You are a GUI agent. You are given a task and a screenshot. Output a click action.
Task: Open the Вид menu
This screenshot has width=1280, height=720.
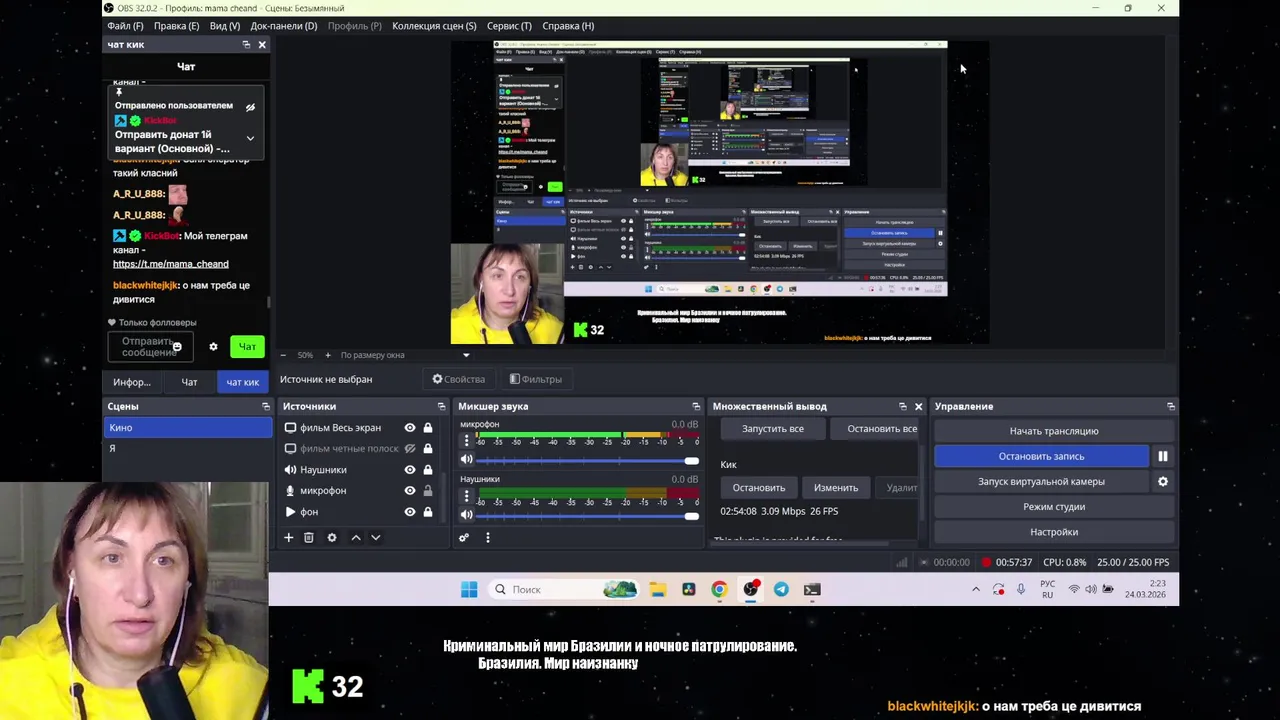coord(225,26)
